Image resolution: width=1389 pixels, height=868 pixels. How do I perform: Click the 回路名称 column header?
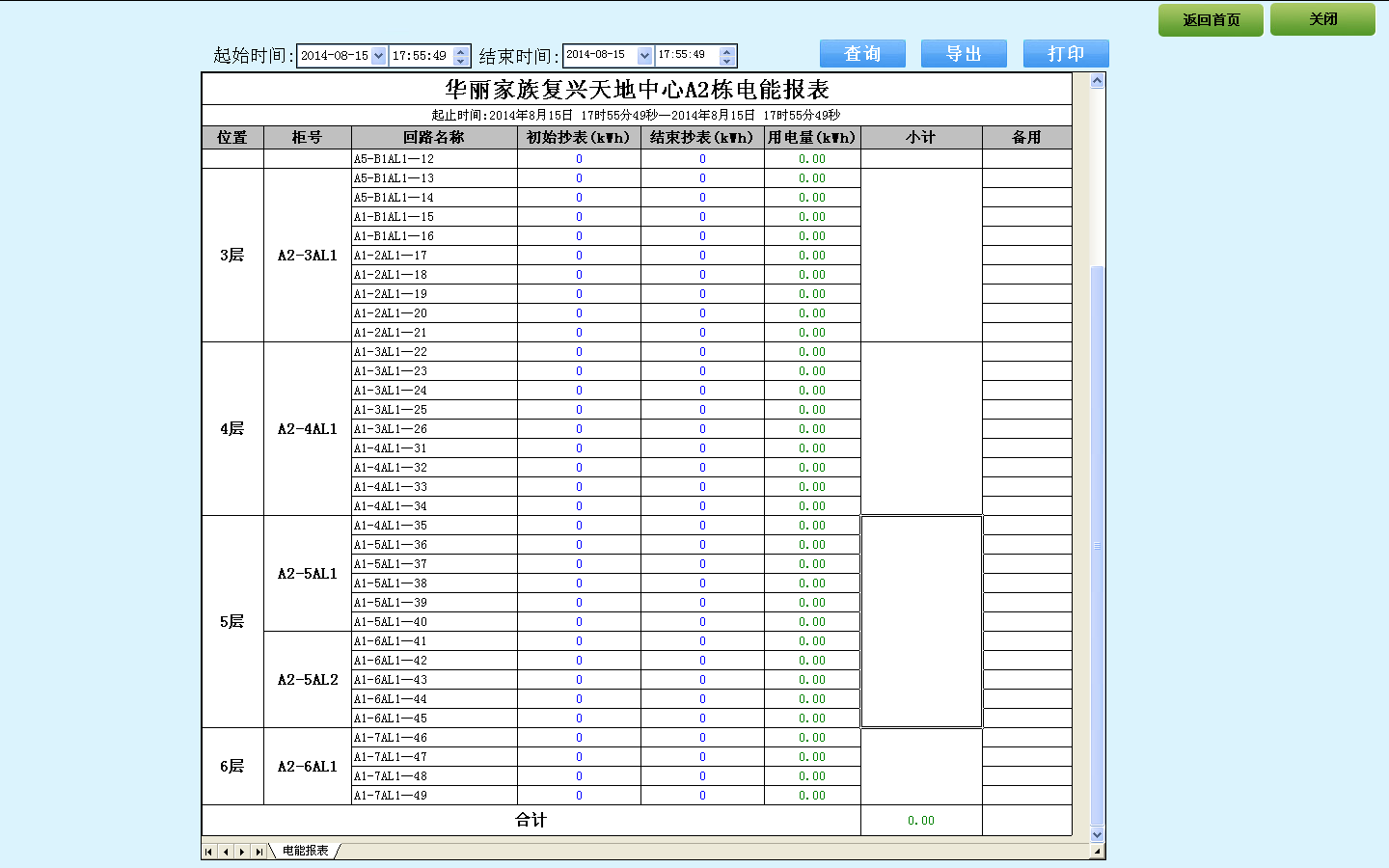point(434,138)
